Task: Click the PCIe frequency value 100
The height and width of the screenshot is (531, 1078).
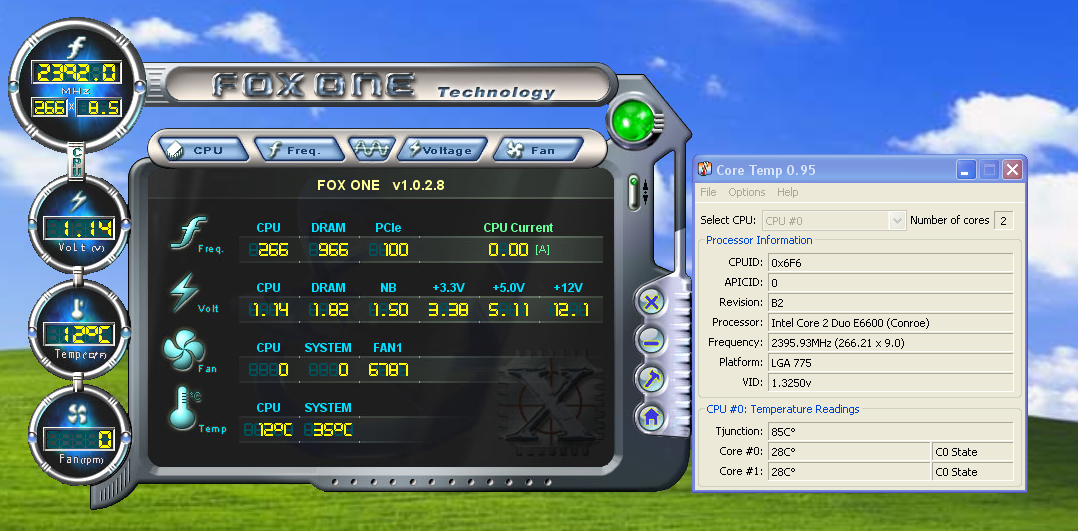Action: pos(388,250)
